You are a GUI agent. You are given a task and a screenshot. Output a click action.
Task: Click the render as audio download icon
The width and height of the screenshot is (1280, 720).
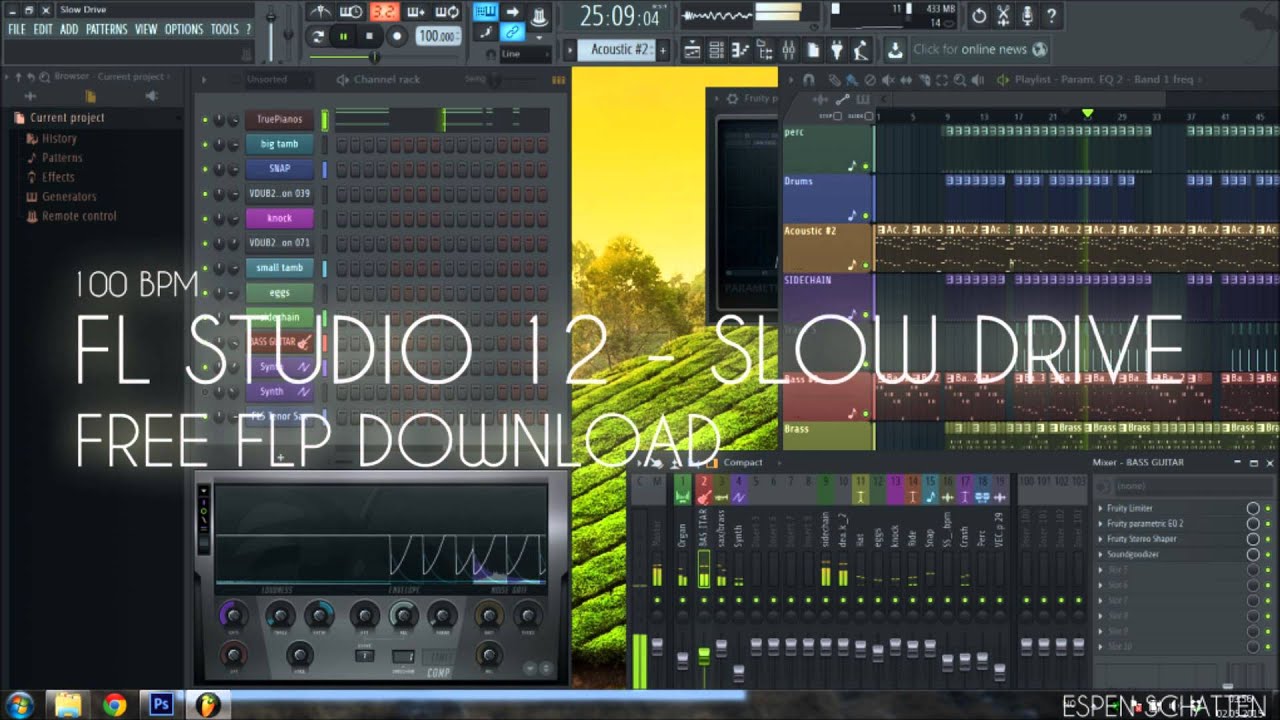[894, 49]
